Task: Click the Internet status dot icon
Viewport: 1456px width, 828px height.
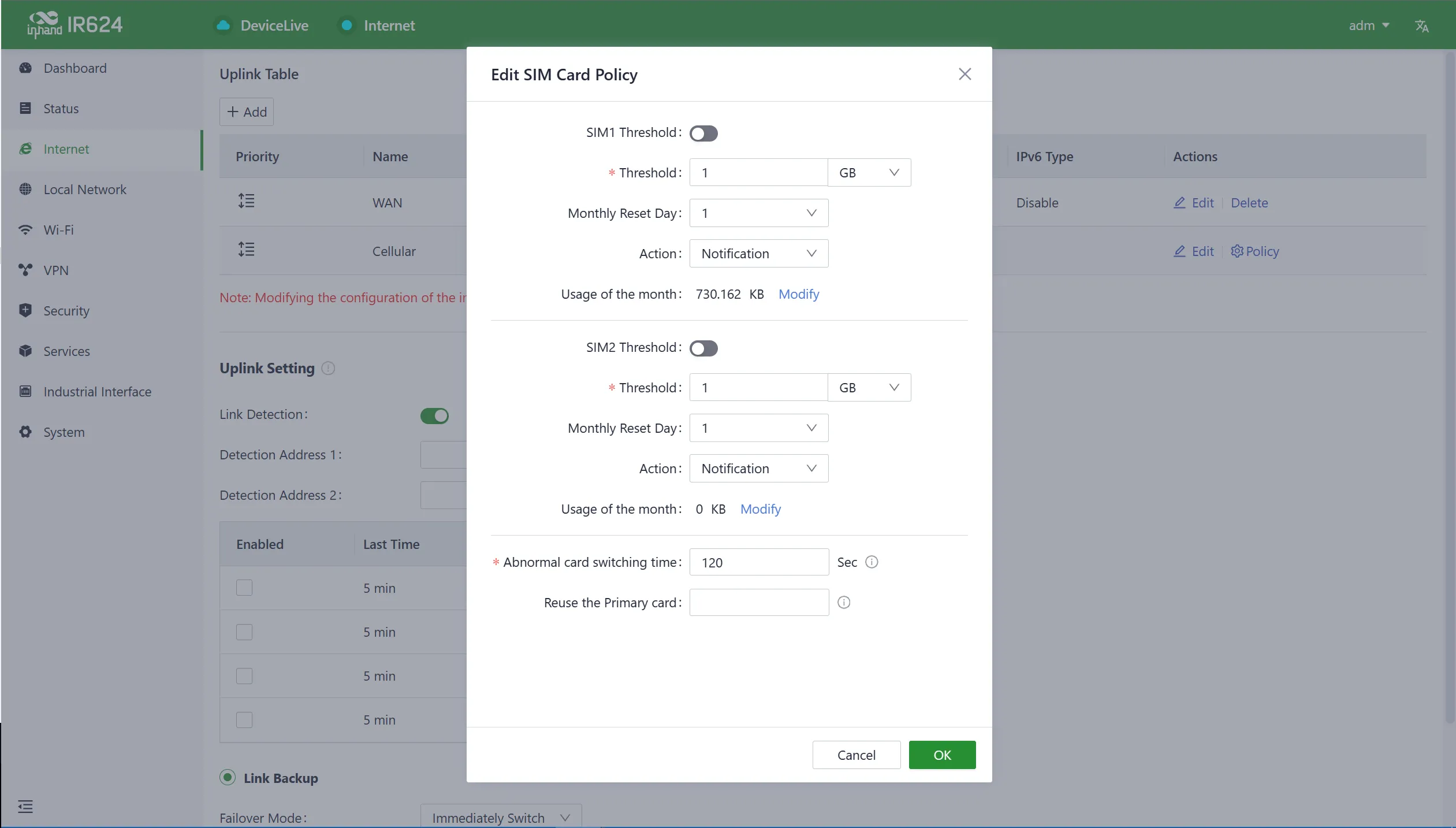Action: pos(347,25)
